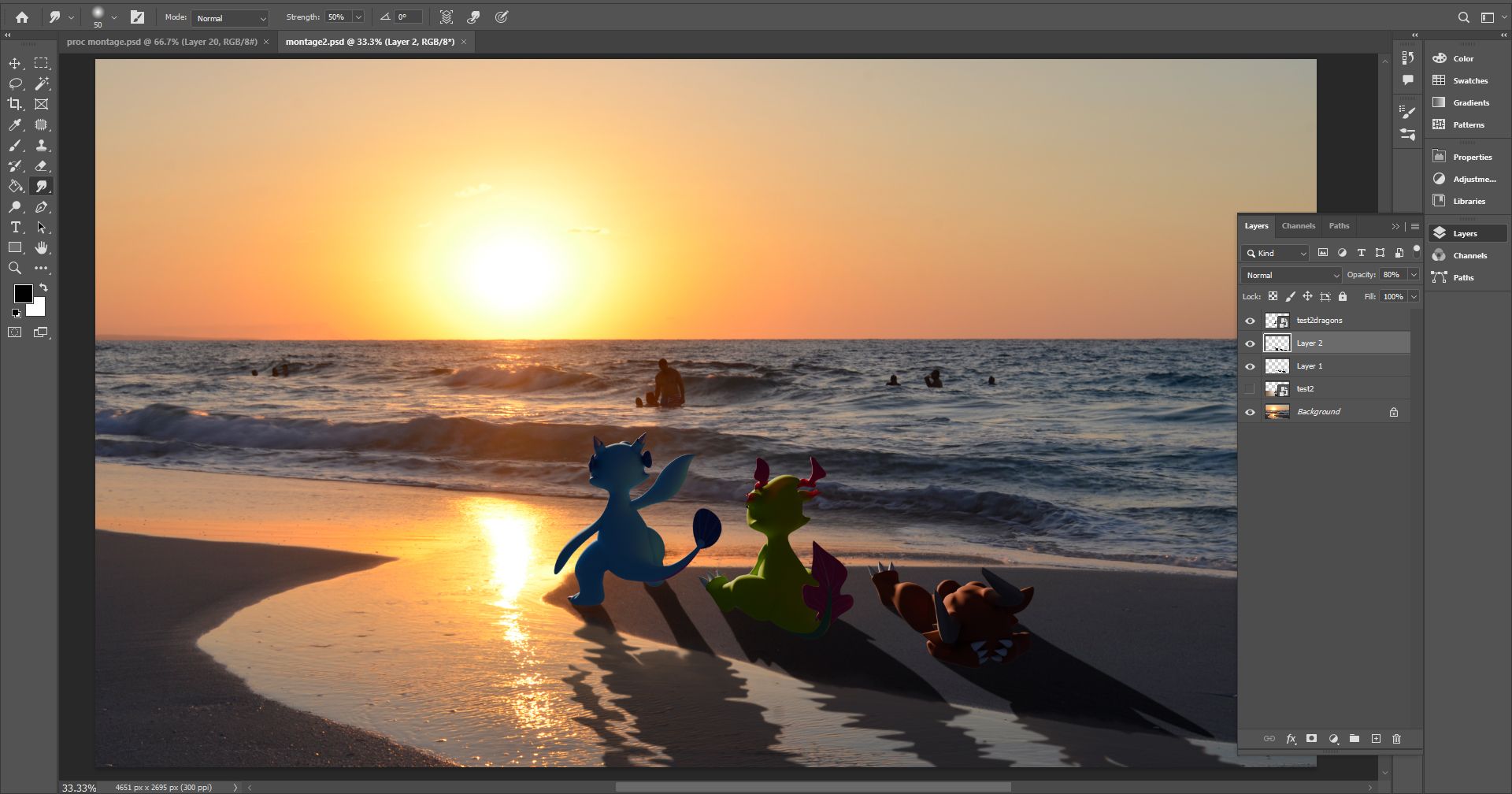Image resolution: width=1512 pixels, height=794 pixels.
Task: Create a new layer via plus icon
Action: coord(1376,739)
